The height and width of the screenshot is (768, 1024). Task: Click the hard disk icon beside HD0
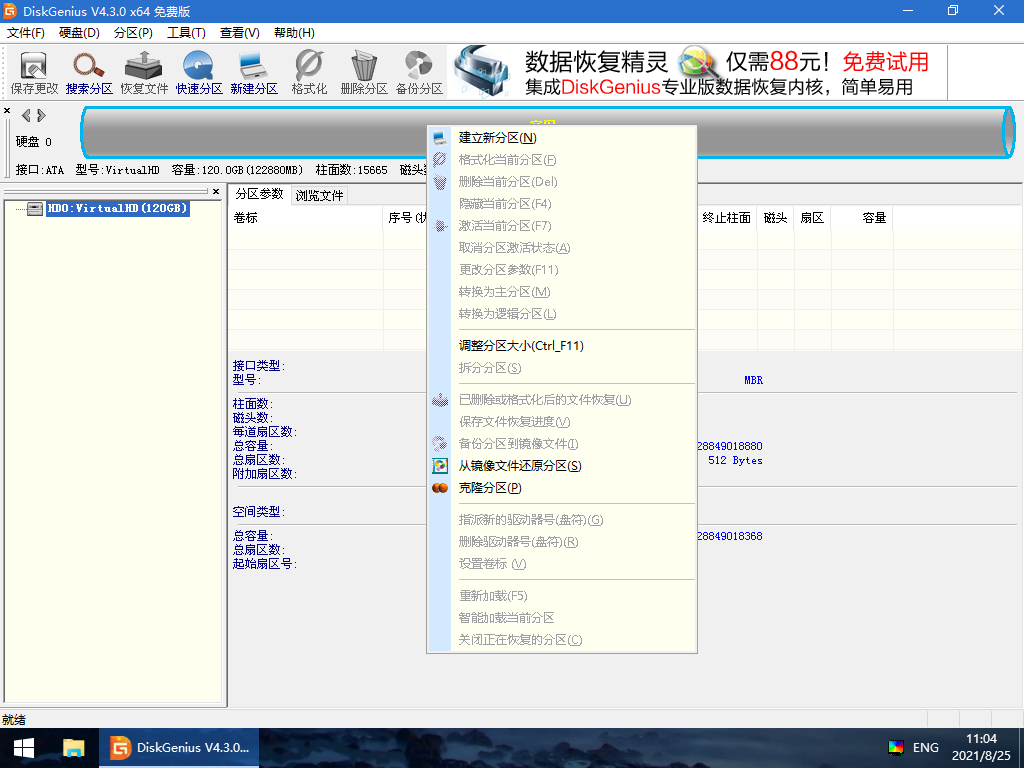(35, 209)
